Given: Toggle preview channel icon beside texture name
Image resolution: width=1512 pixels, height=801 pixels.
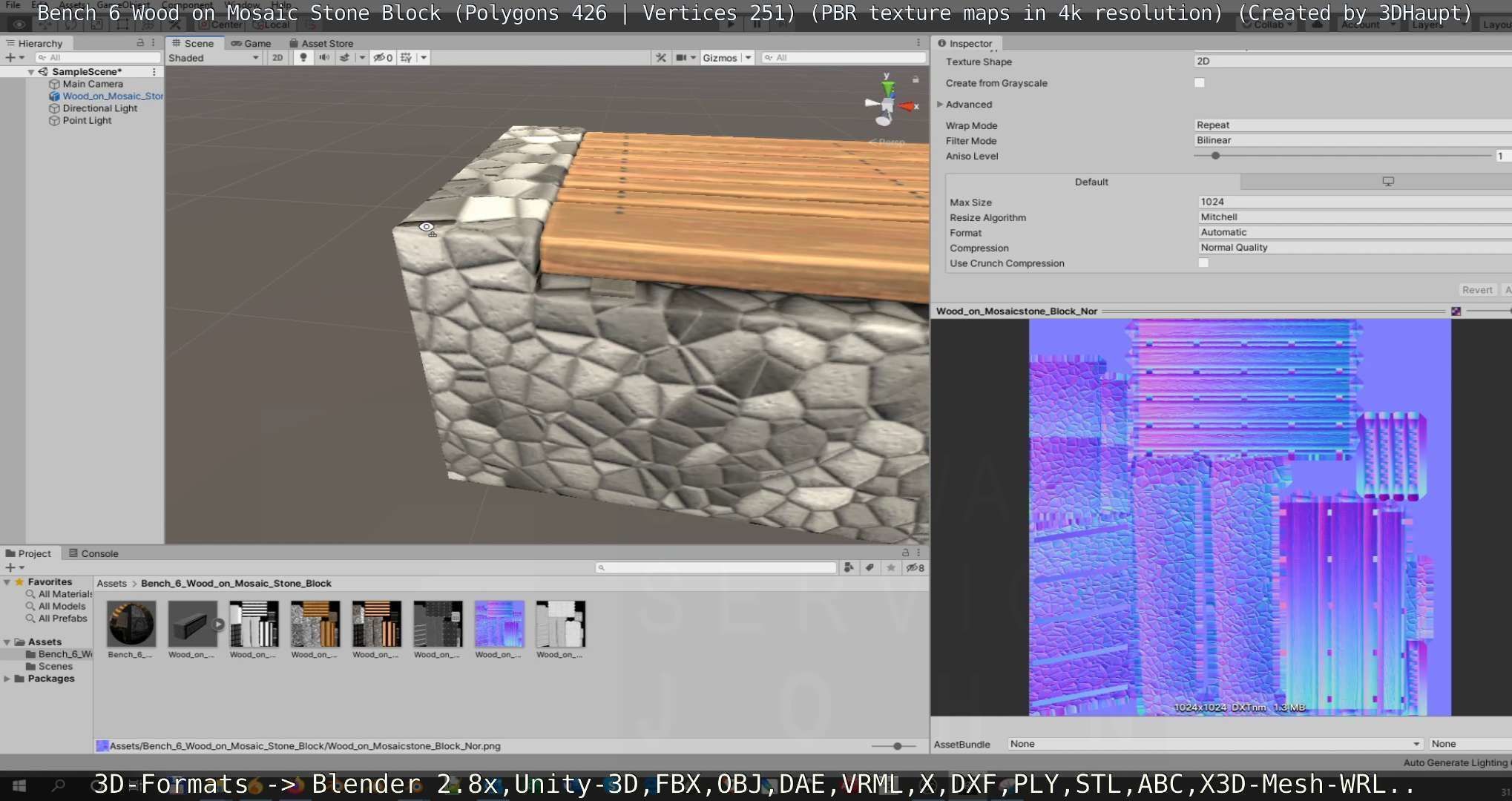Looking at the screenshot, I should (1456, 311).
